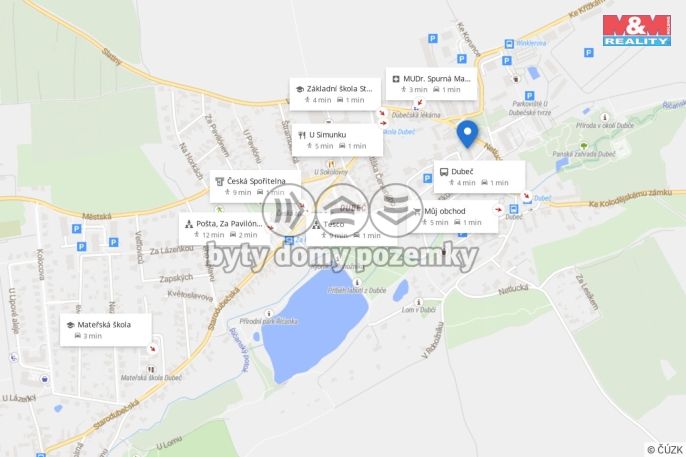Select the MUDr. Spurná doctor card
The width and height of the screenshot is (686, 457).
click(431, 84)
